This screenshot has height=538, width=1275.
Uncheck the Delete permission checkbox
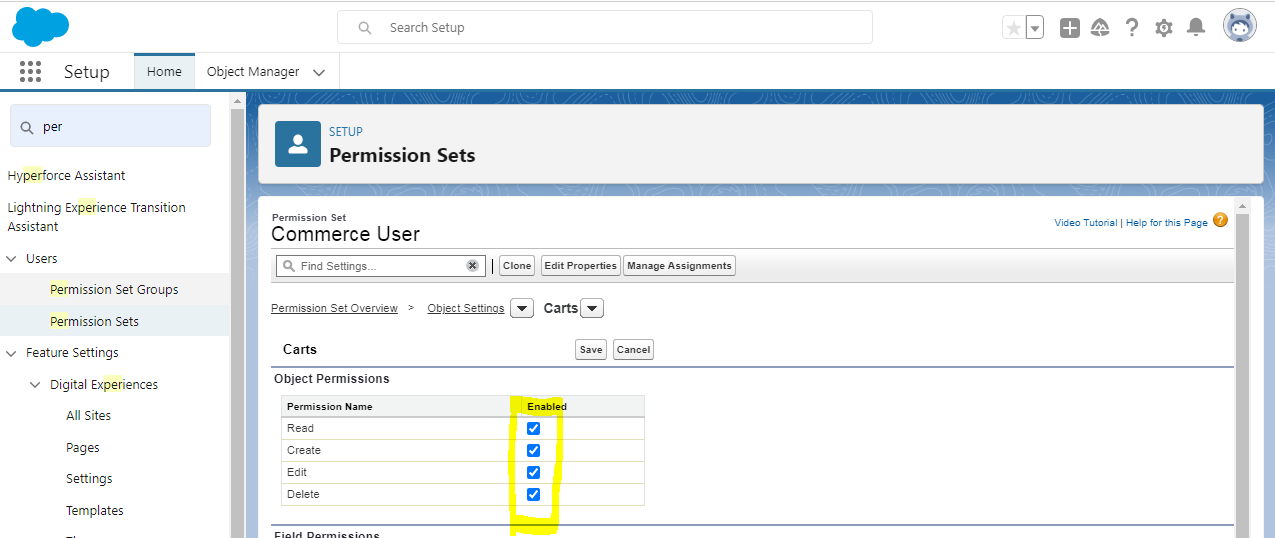coord(533,494)
